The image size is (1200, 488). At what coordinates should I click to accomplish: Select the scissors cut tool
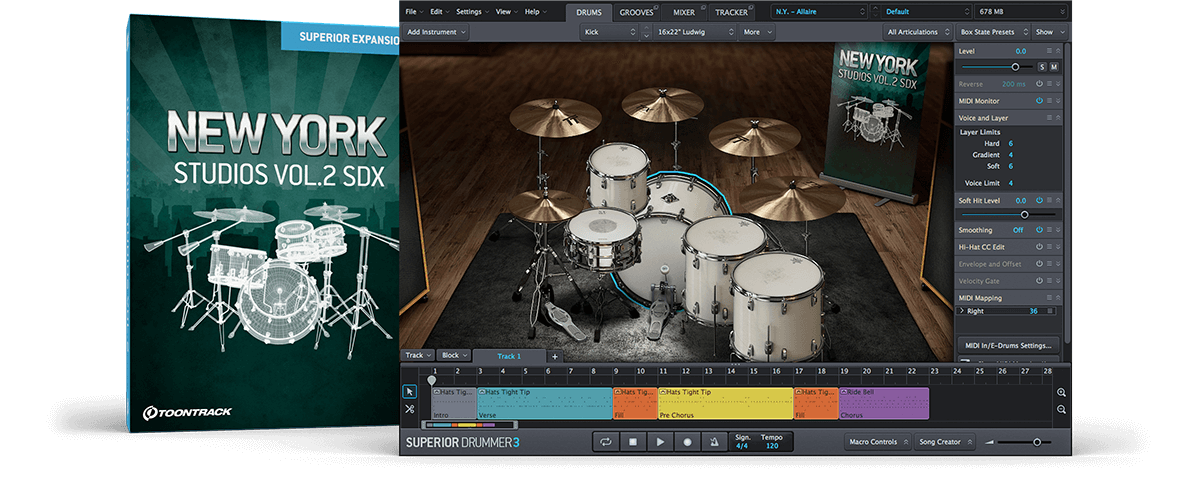pos(410,409)
